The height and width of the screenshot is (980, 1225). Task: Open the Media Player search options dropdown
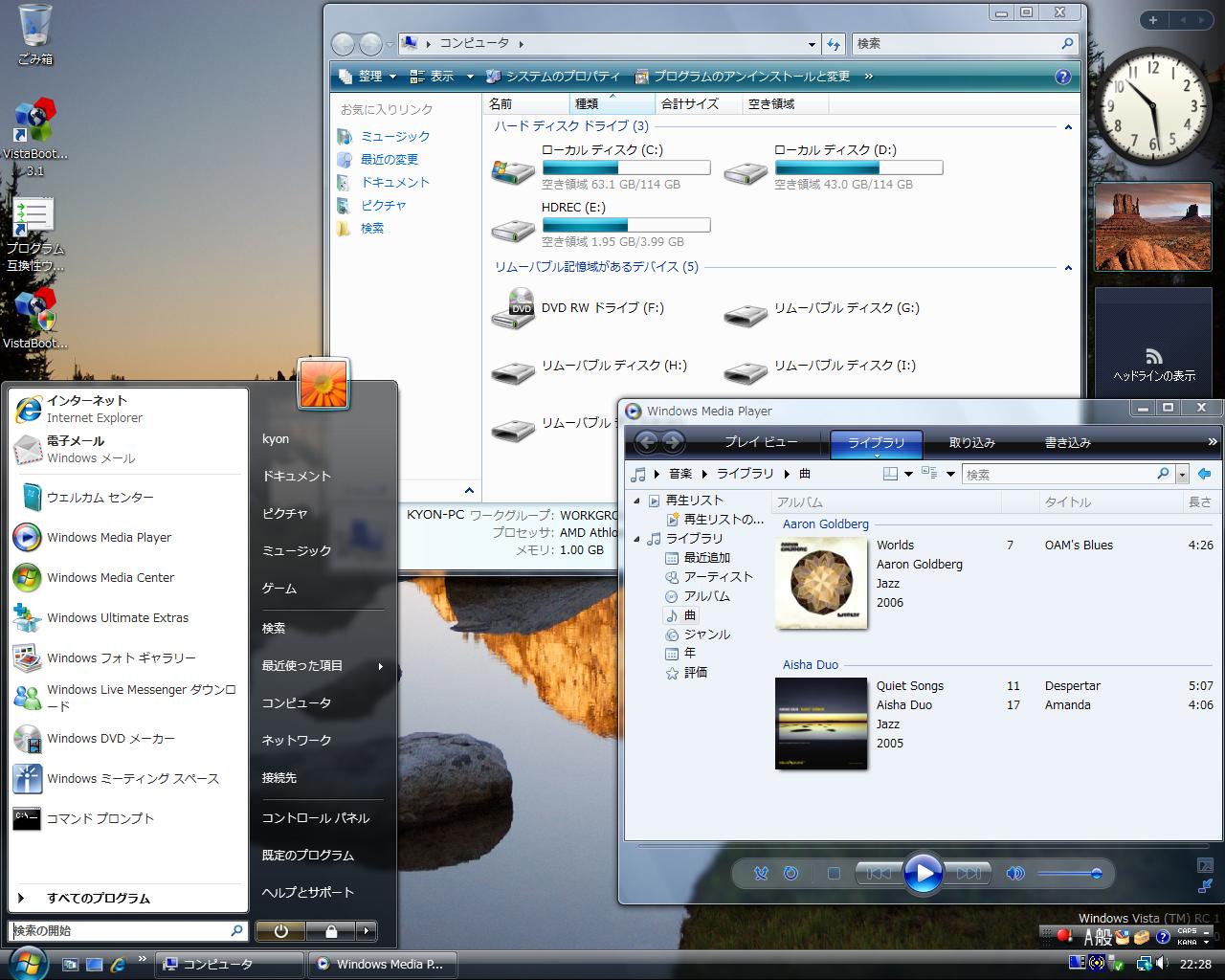[x=1182, y=474]
